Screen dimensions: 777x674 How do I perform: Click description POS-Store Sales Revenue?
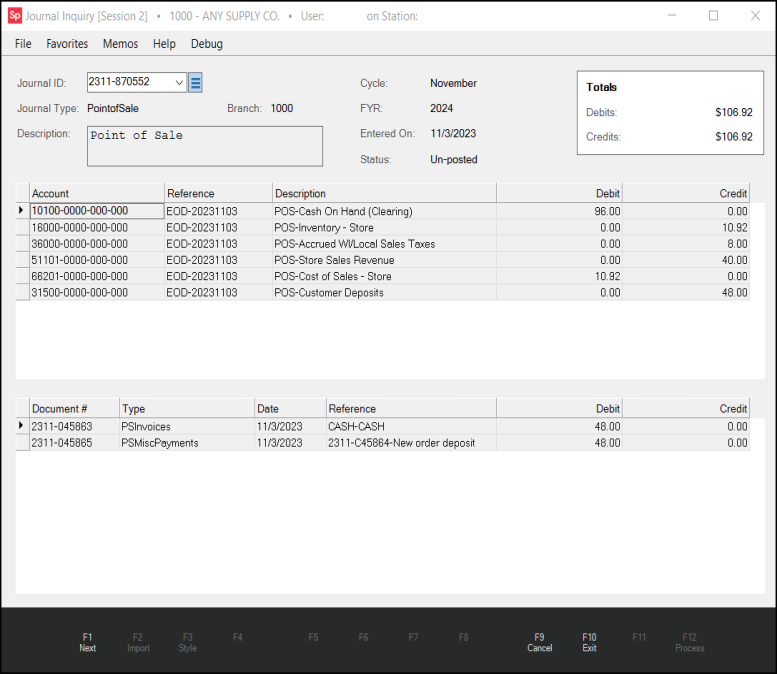(x=334, y=260)
